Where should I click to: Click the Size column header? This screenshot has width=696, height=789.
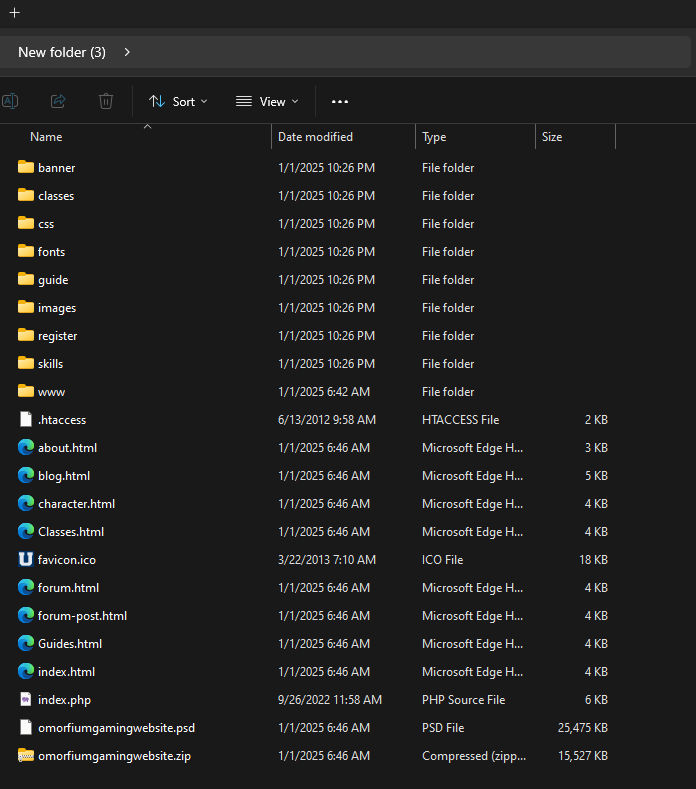click(552, 137)
